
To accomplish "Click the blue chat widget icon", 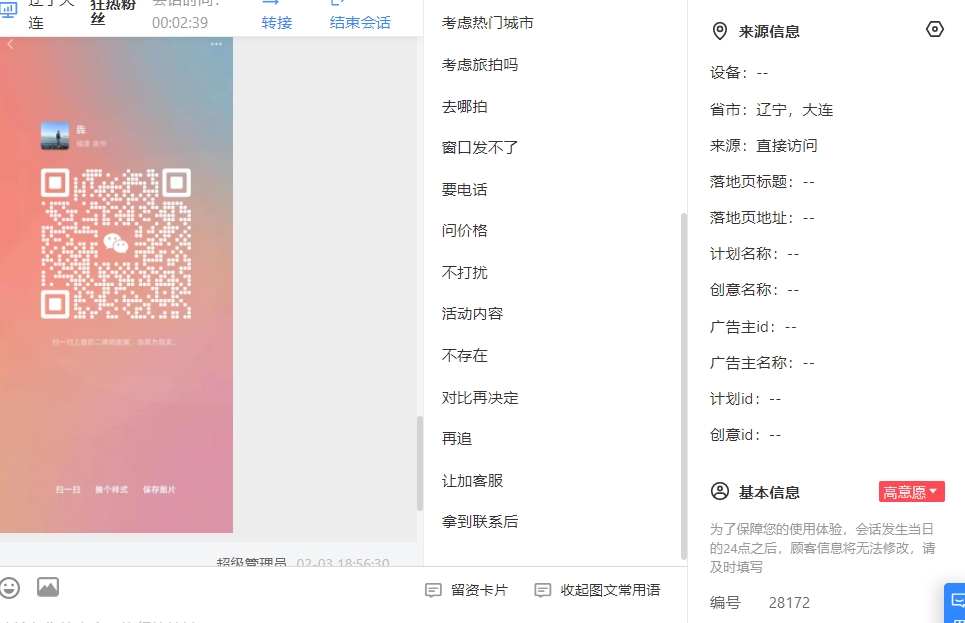I will tap(957, 601).
